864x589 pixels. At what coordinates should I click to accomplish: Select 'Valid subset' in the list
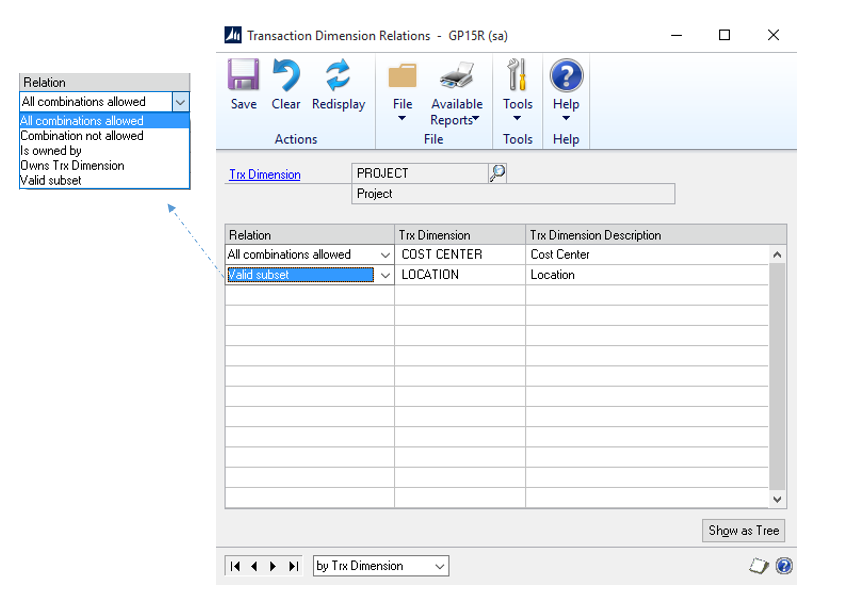point(104,180)
